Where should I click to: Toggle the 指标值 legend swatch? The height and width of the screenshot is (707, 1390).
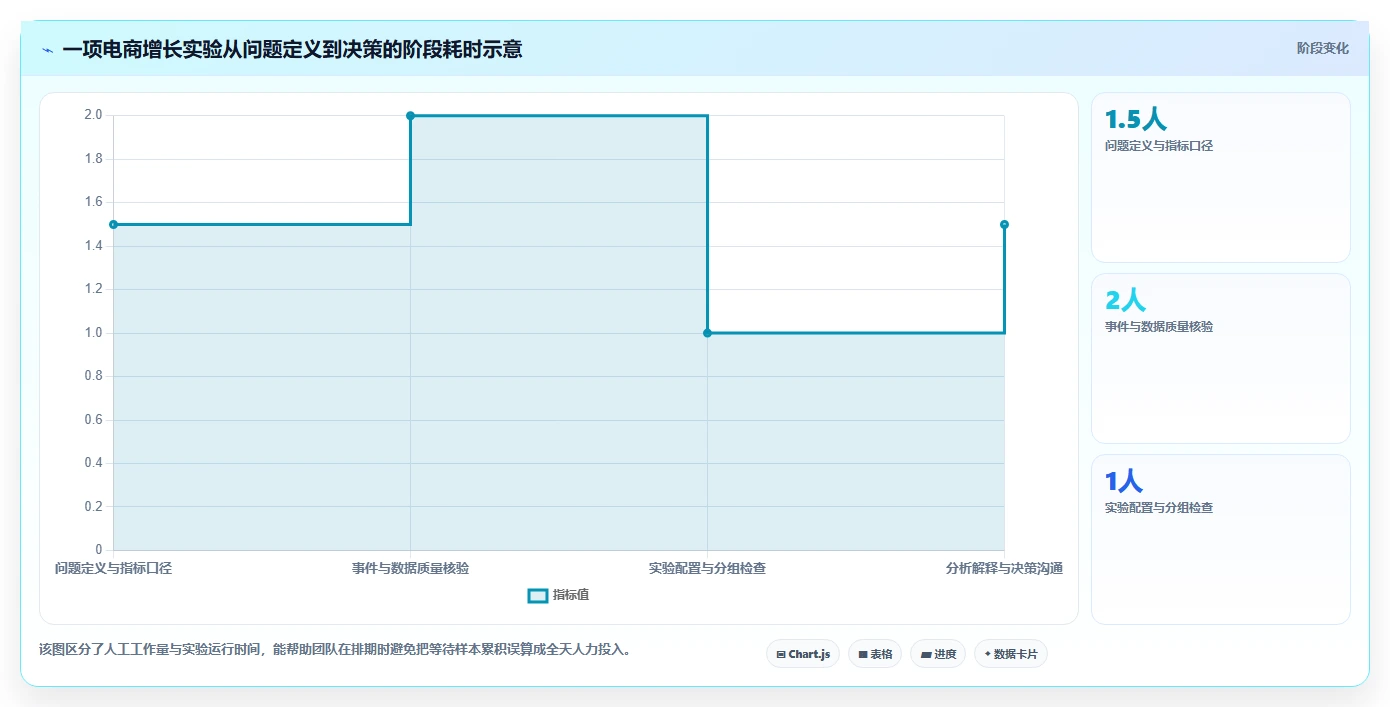click(x=538, y=595)
